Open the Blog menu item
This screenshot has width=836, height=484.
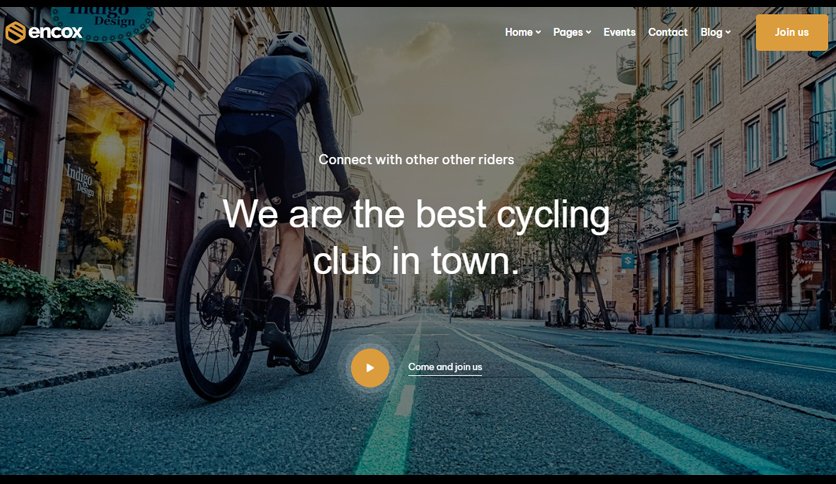pos(711,32)
